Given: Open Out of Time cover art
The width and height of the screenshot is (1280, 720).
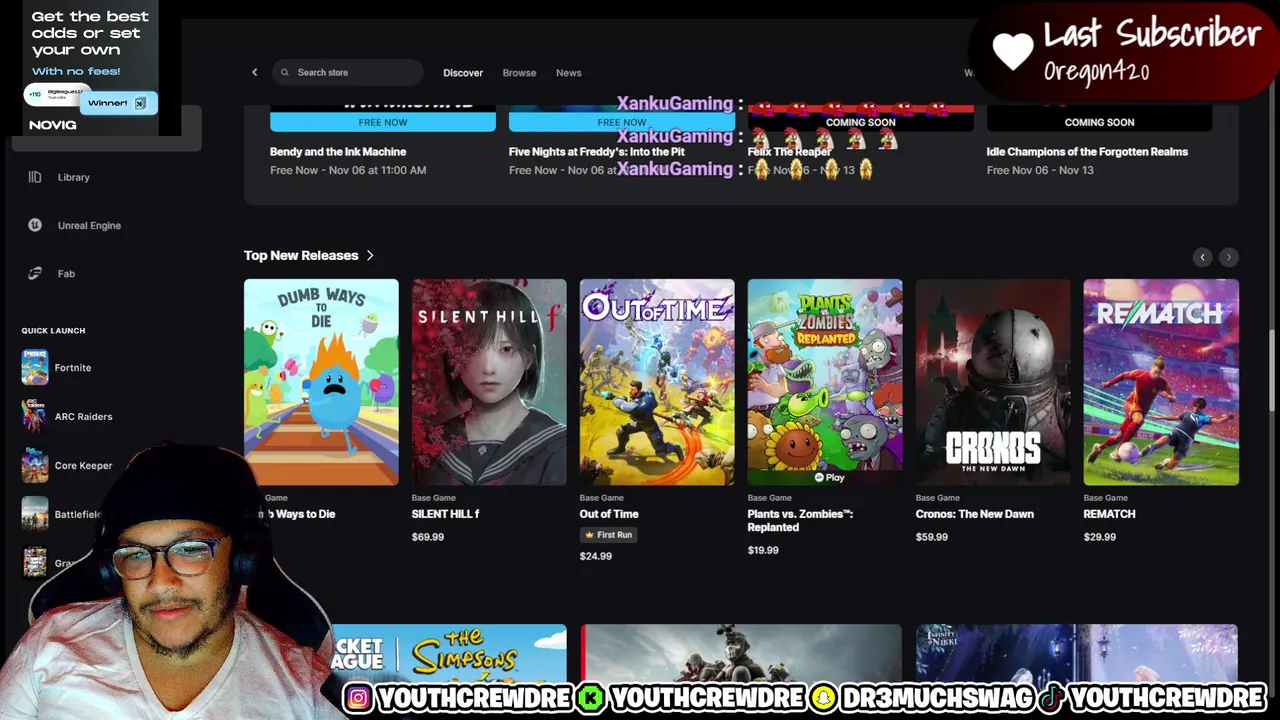Looking at the screenshot, I should point(657,382).
